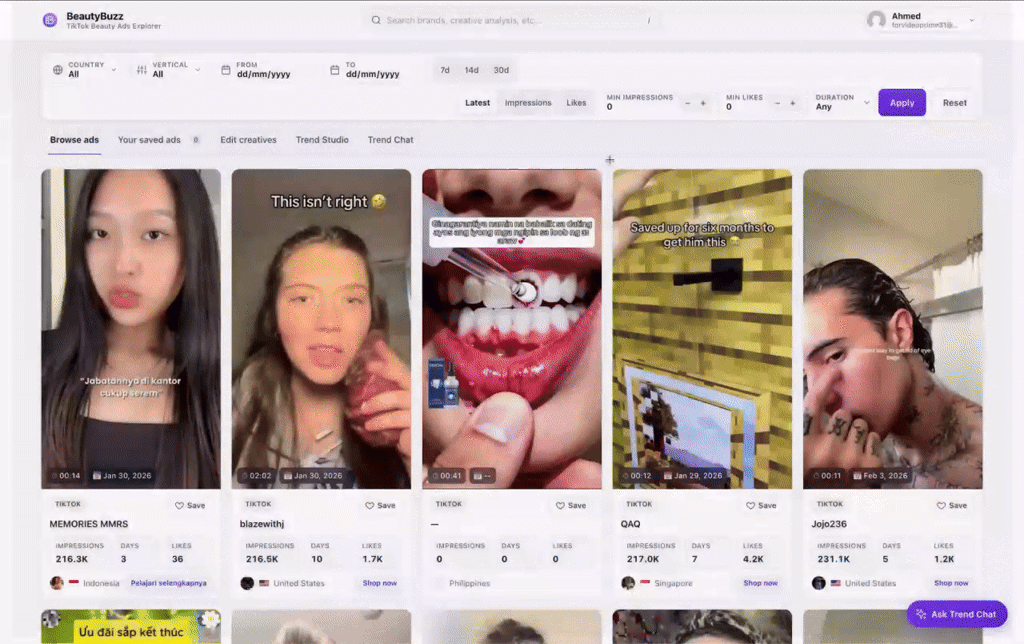Open the Duration dropdown
This screenshot has height=644, width=1024.
click(842, 103)
